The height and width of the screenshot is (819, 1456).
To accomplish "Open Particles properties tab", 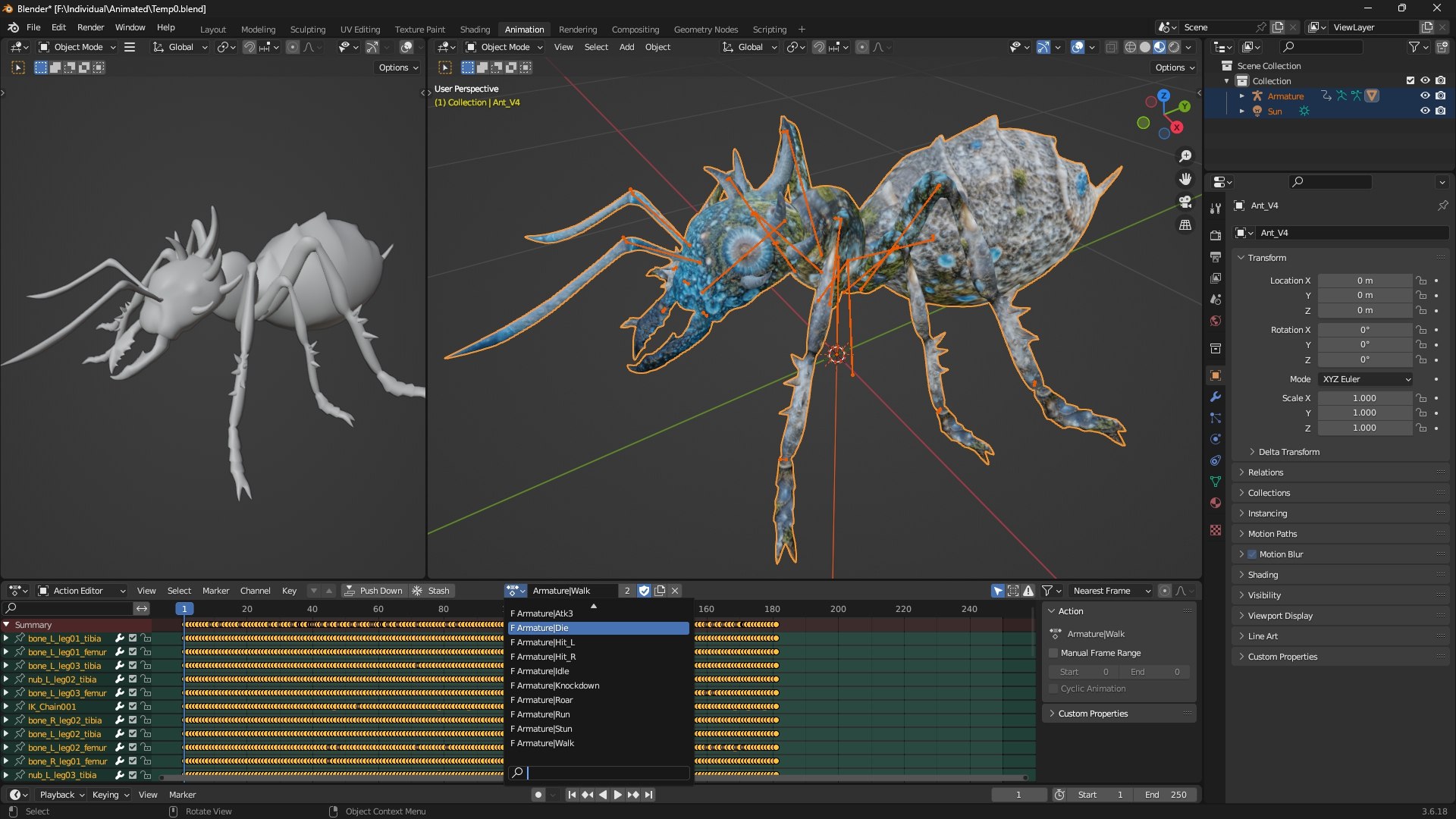I will coord(1216,418).
